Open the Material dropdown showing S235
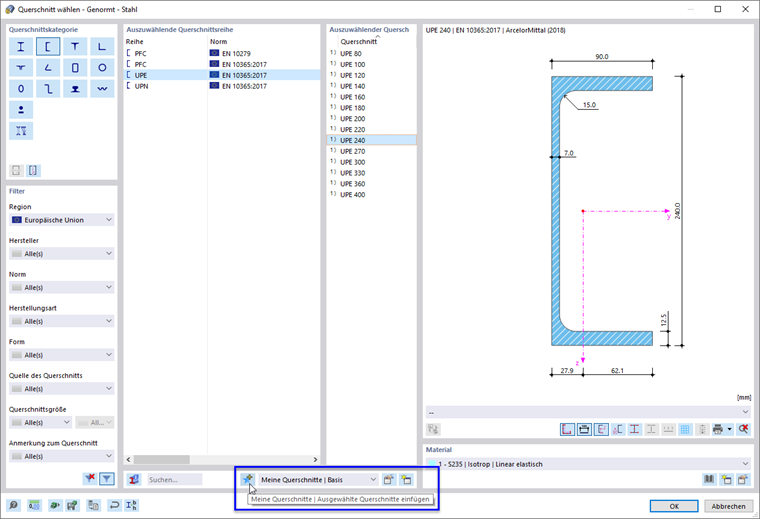The width and height of the screenshot is (760, 519). 588,464
